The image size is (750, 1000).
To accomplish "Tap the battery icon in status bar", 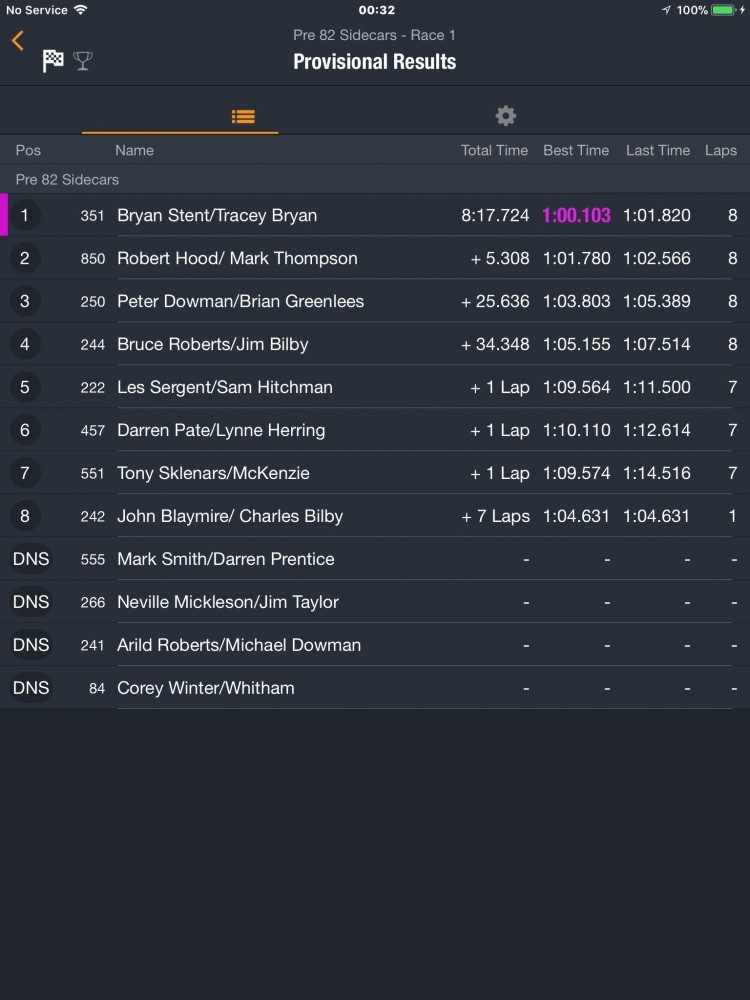I will point(723,10).
